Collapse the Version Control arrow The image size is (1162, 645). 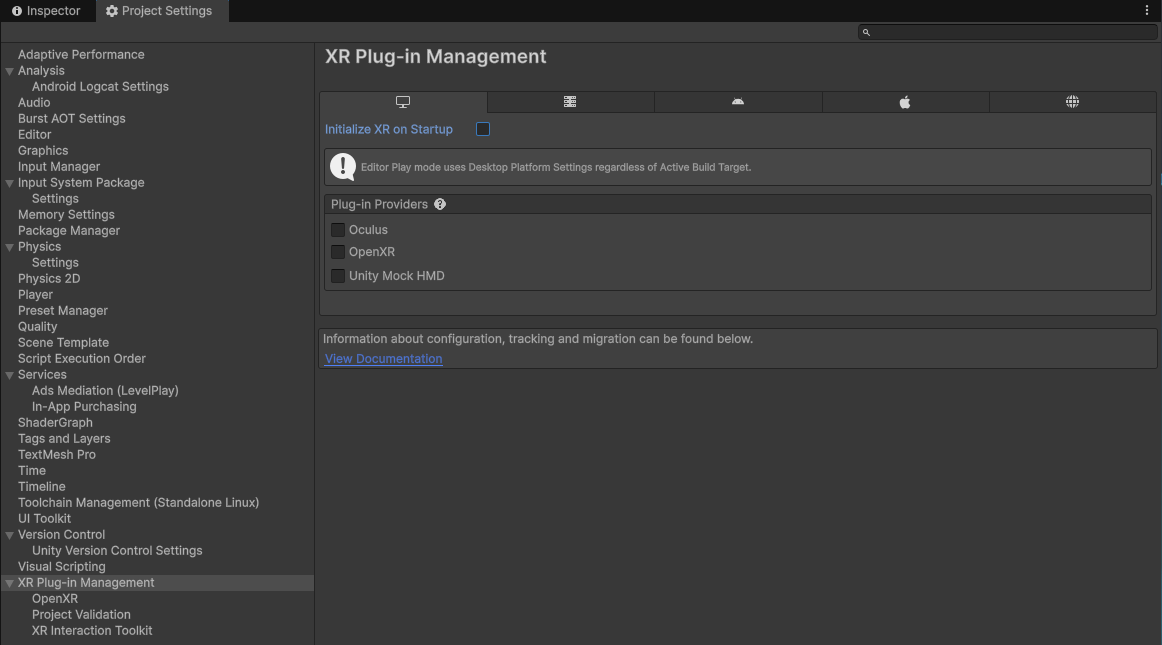pos(10,535)
